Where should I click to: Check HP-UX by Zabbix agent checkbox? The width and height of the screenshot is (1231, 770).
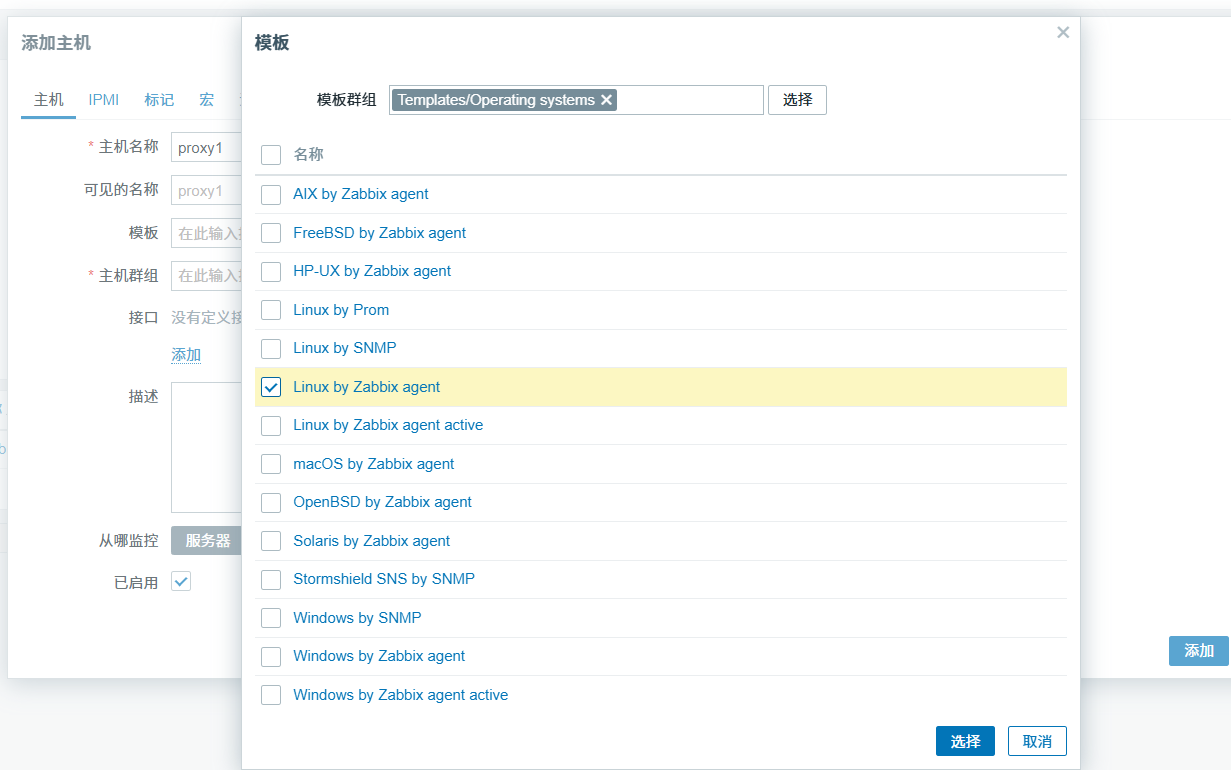click(271, 271)
